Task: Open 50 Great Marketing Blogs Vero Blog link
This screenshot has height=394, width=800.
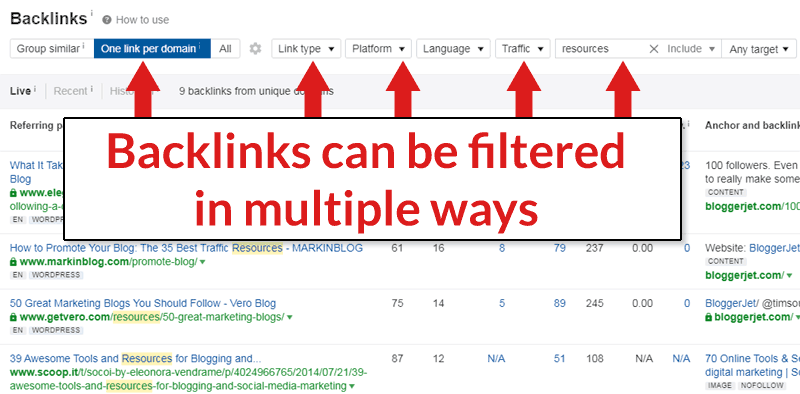Action: tap(143, 303)
